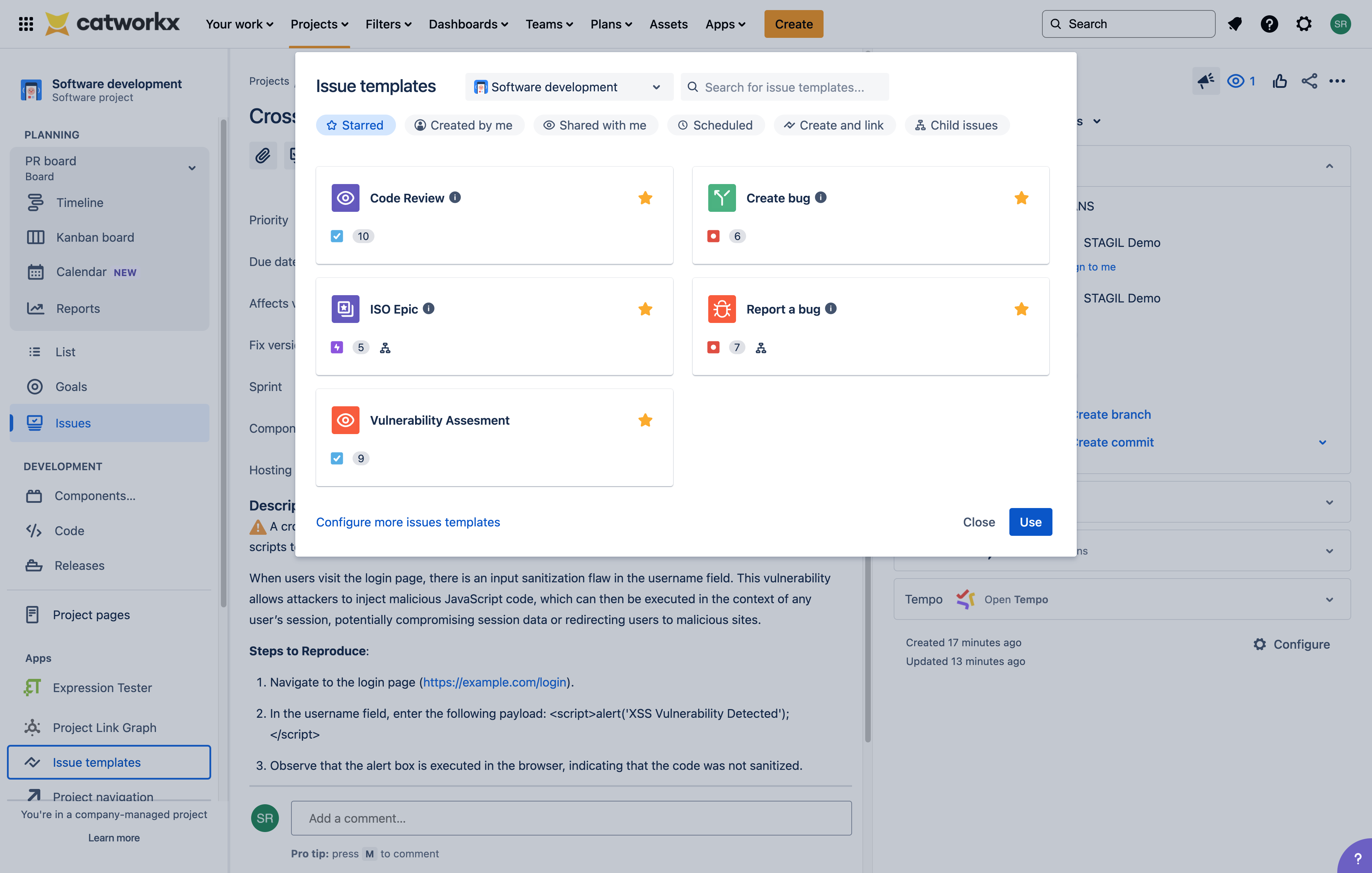Viewport: 1372px width, 873px height.
Task: Expand the Your work menu
Action: click(239, 24)
